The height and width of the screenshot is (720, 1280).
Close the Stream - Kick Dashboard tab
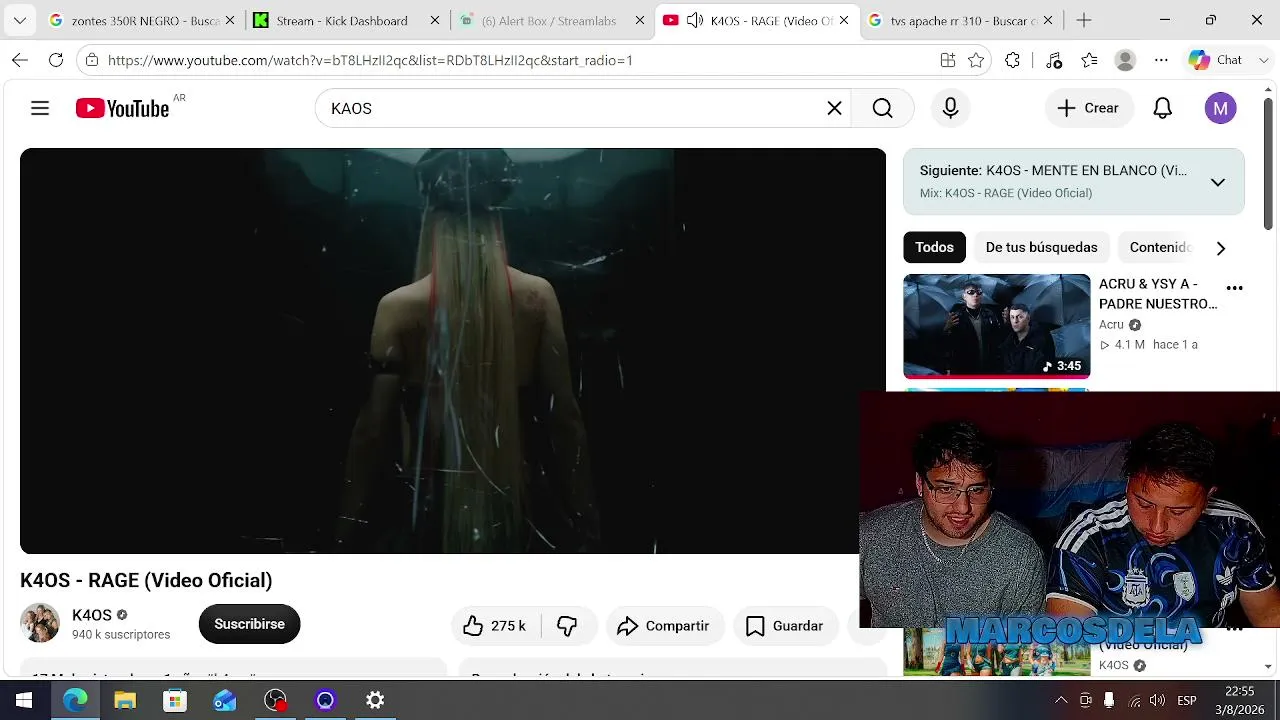pos(435,20)
